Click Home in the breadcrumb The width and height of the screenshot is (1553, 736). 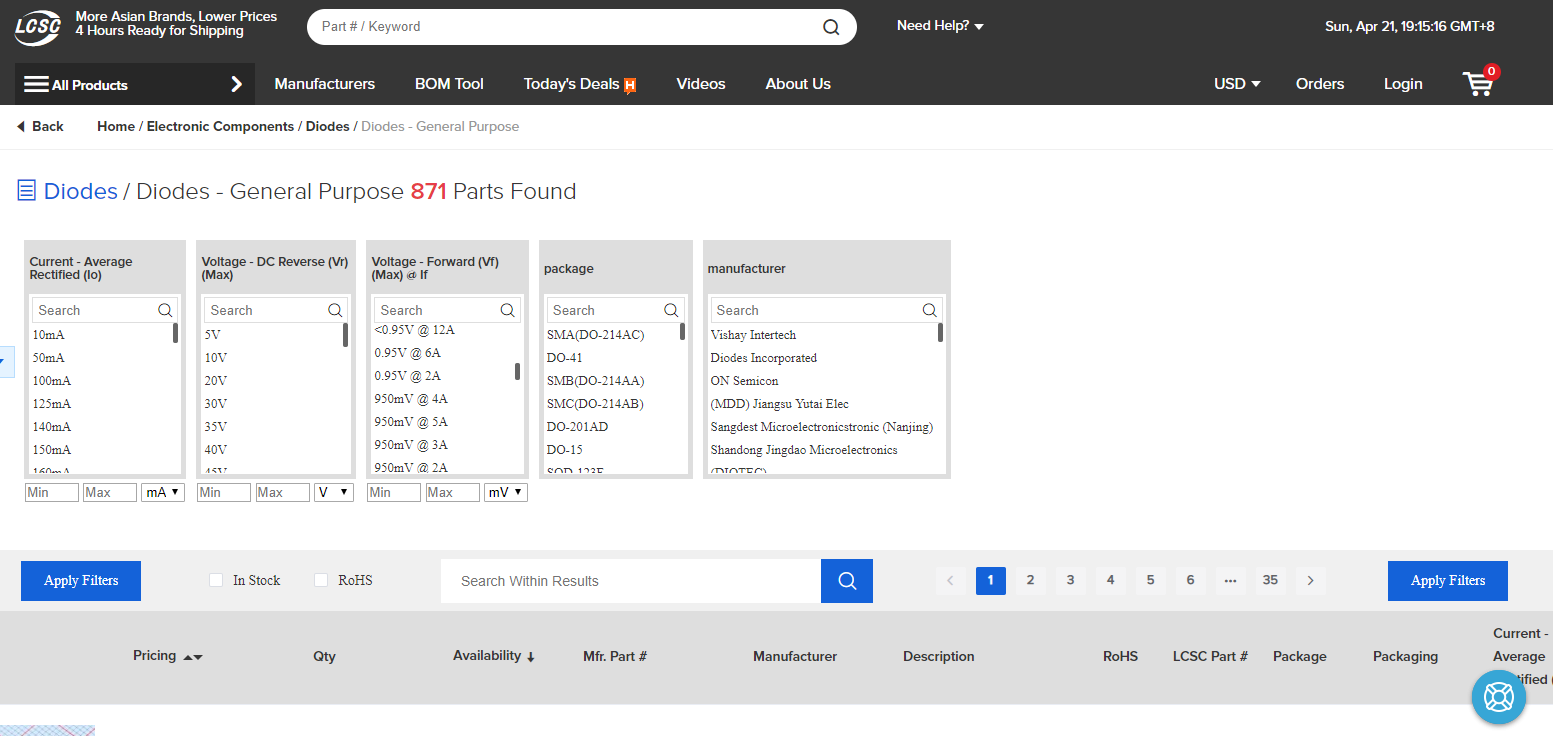[x=116, y=127]
